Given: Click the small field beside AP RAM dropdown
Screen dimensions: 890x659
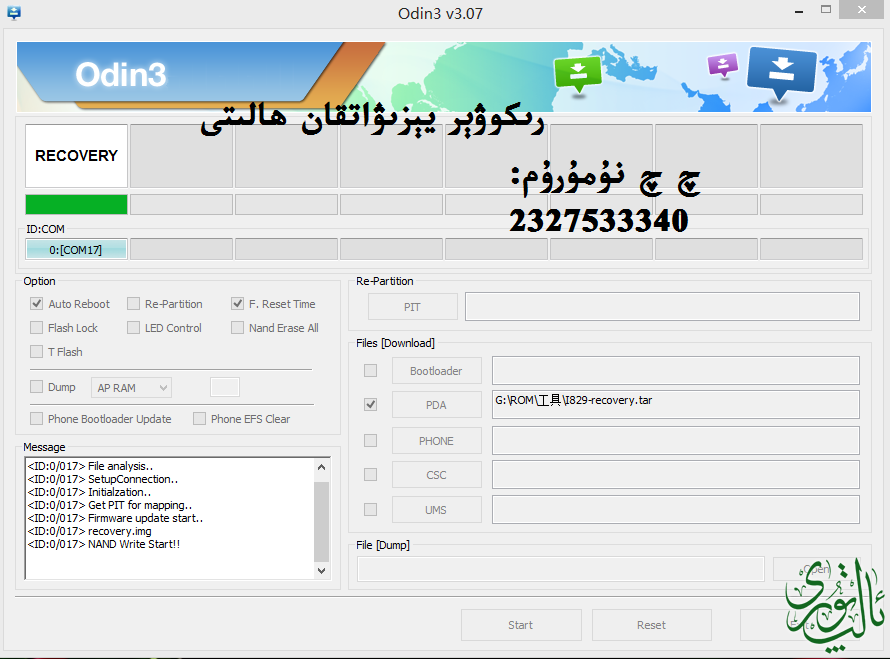Looking at the screenshot, I should 225,387.
